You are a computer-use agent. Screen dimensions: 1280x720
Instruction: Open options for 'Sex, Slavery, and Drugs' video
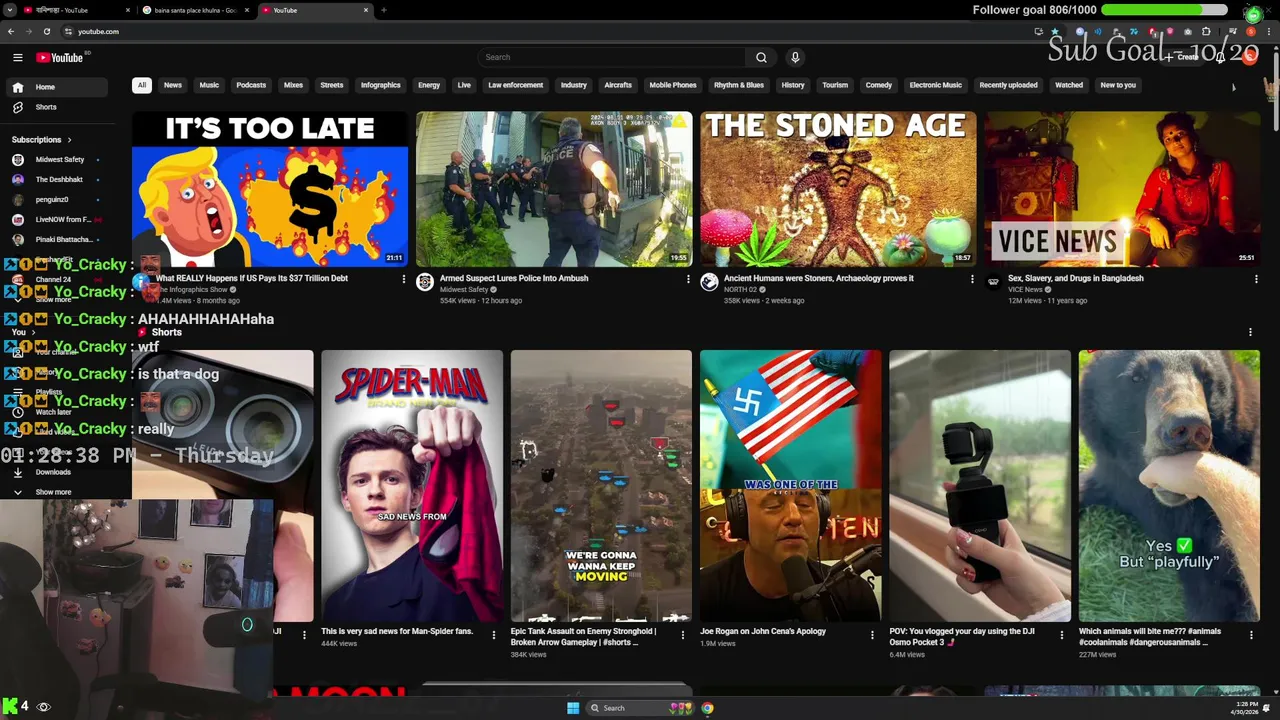coord(1256,279)
